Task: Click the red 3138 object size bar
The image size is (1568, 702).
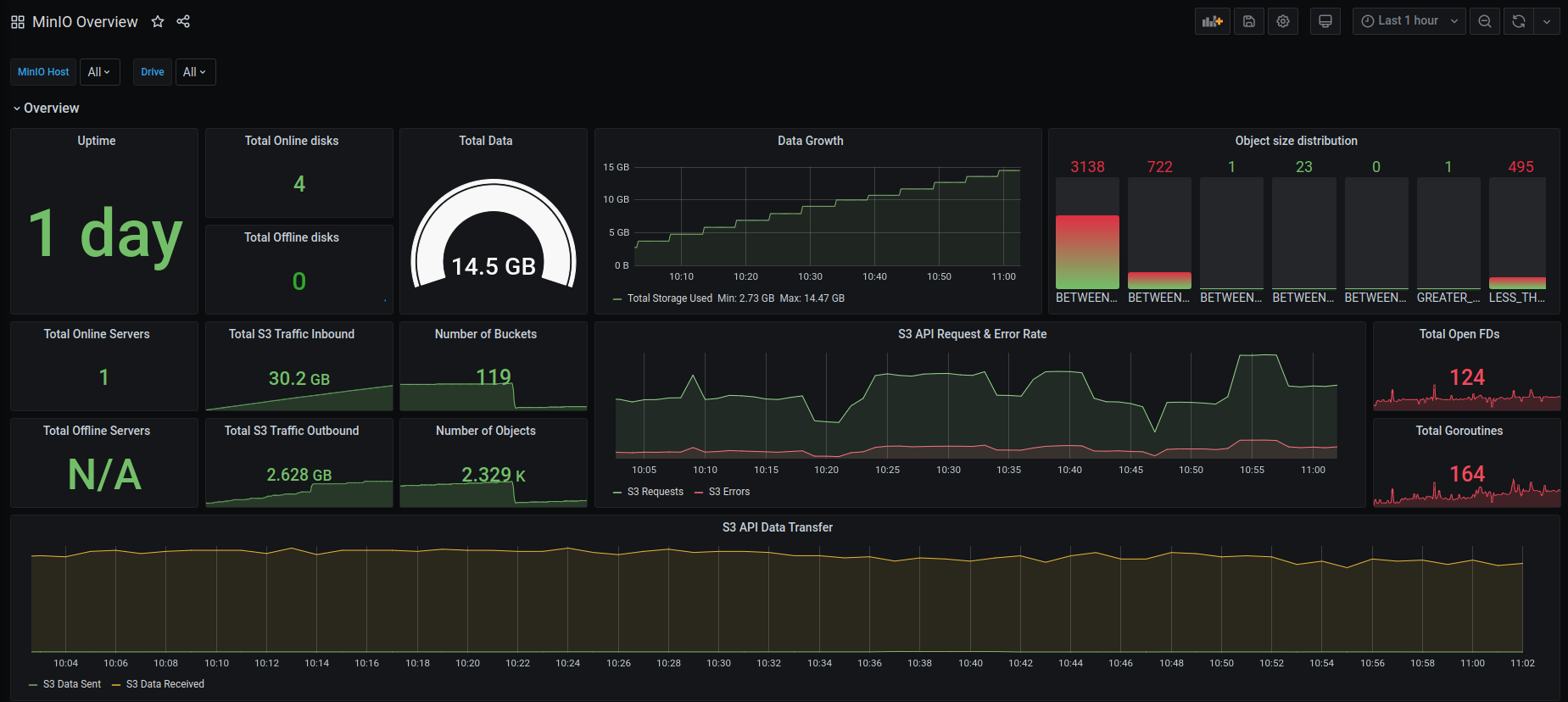Action: (x=1087, y=251)
